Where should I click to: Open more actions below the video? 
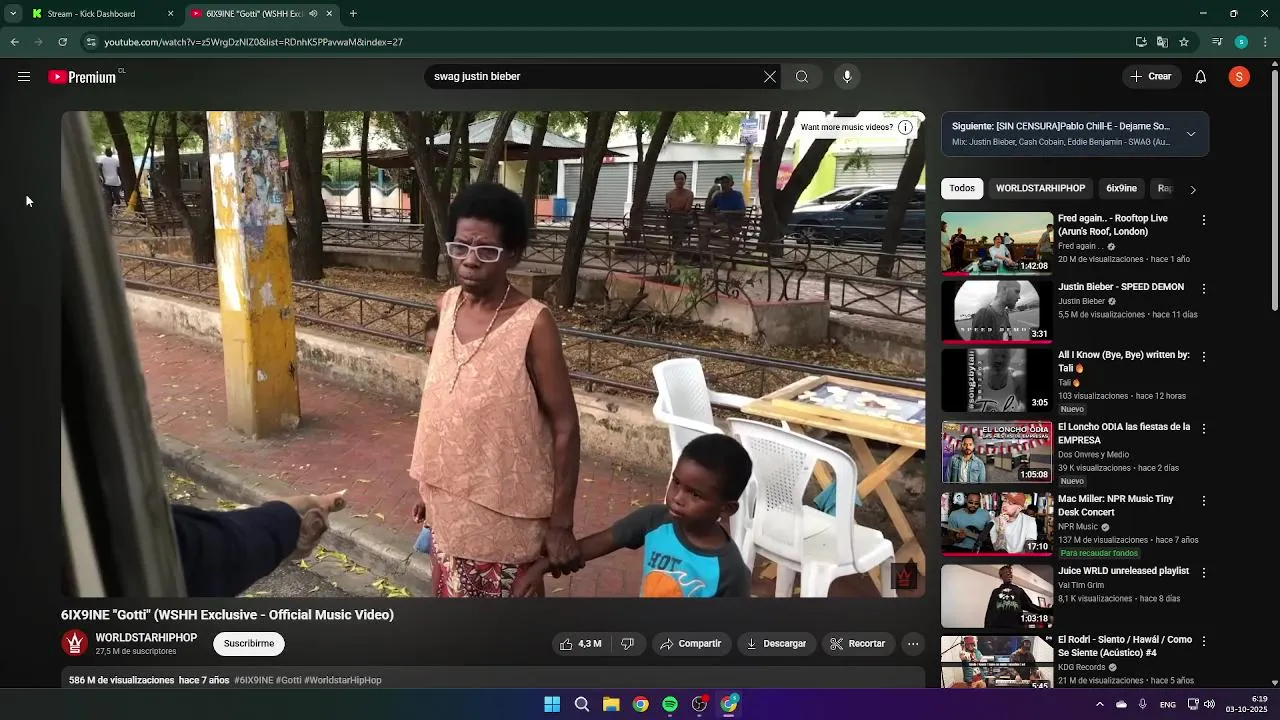tap(913, 644)
